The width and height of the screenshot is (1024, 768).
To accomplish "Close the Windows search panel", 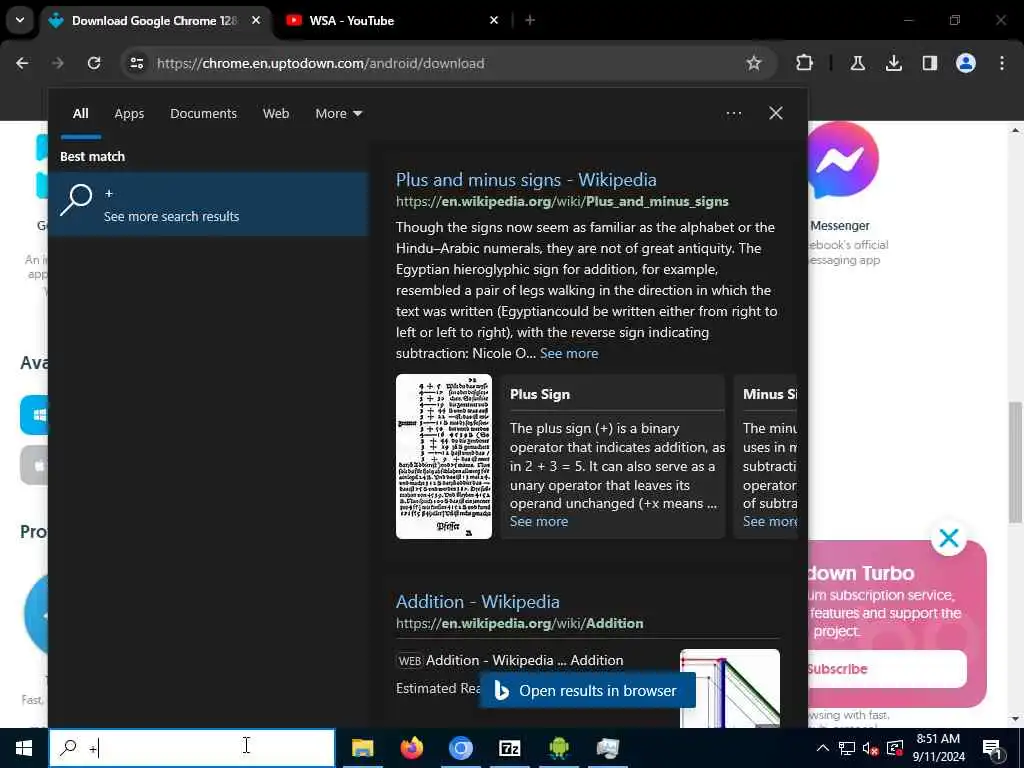I will click(775, 114).
